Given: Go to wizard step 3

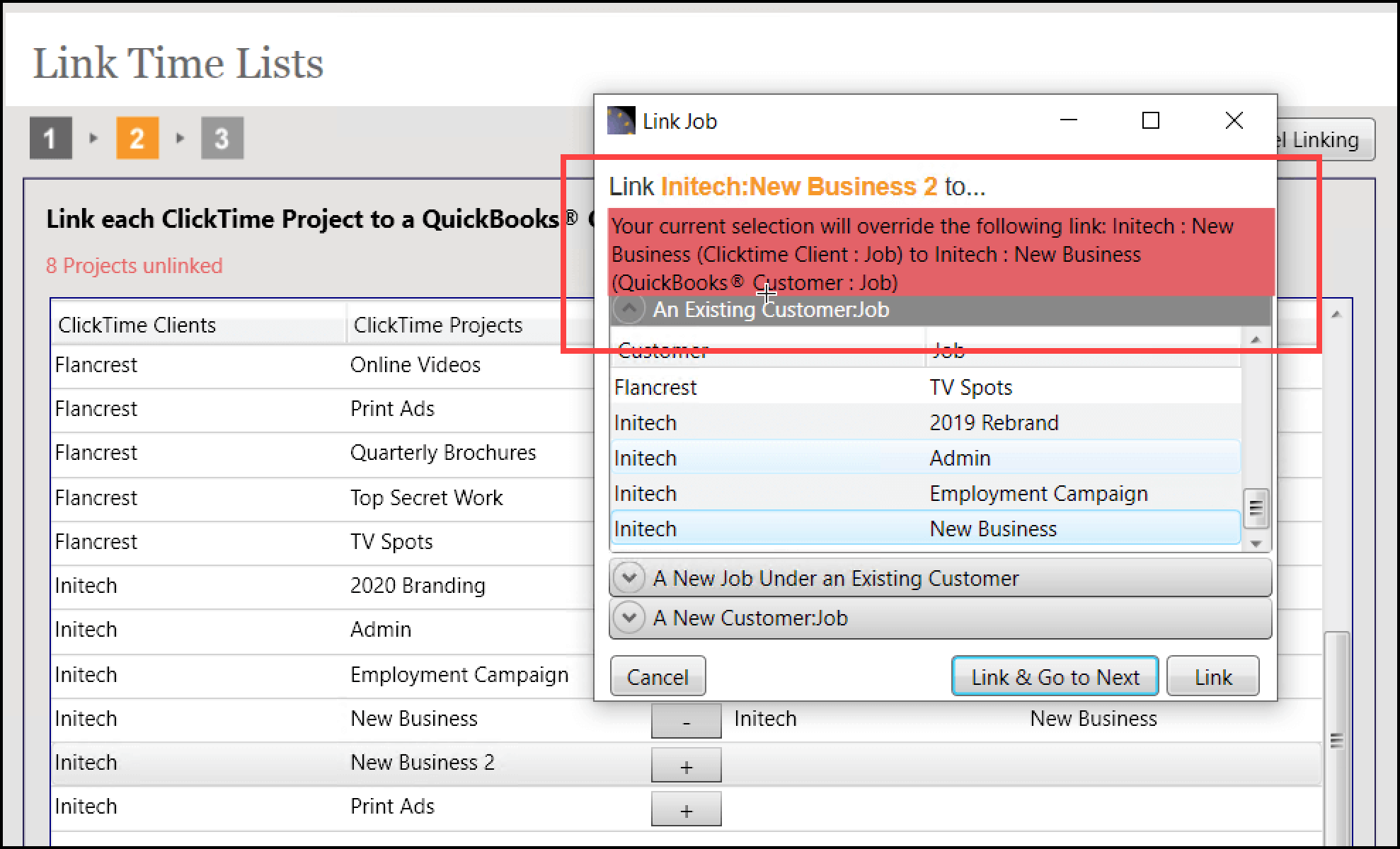Looking at the screenshot, I should [222, 138].
